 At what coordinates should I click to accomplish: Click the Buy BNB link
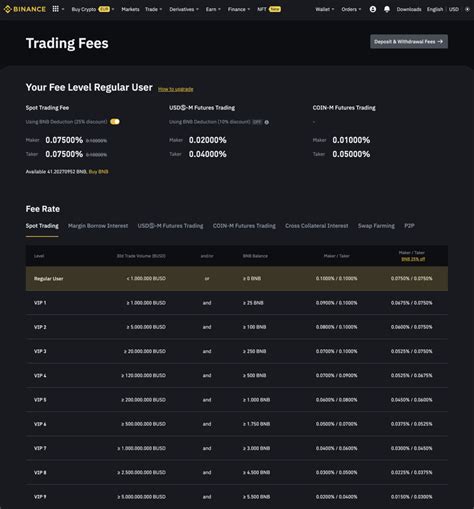coord(98,172)
